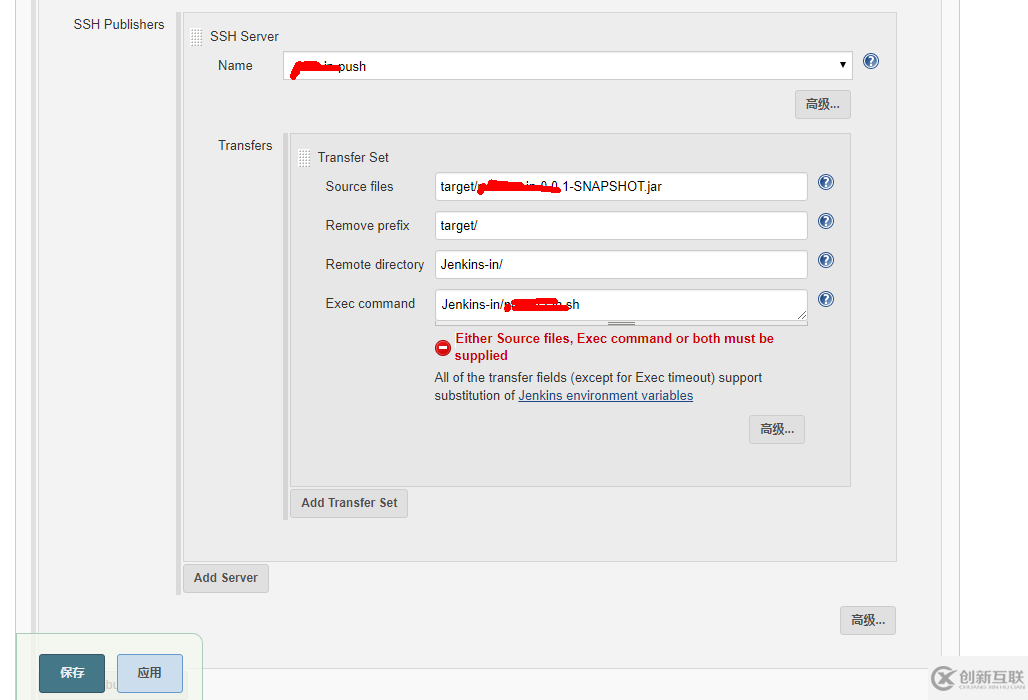Screen dimensions: 1028x700
Task: Click Add Transfer Set button
Action: [x=349, y=503]
